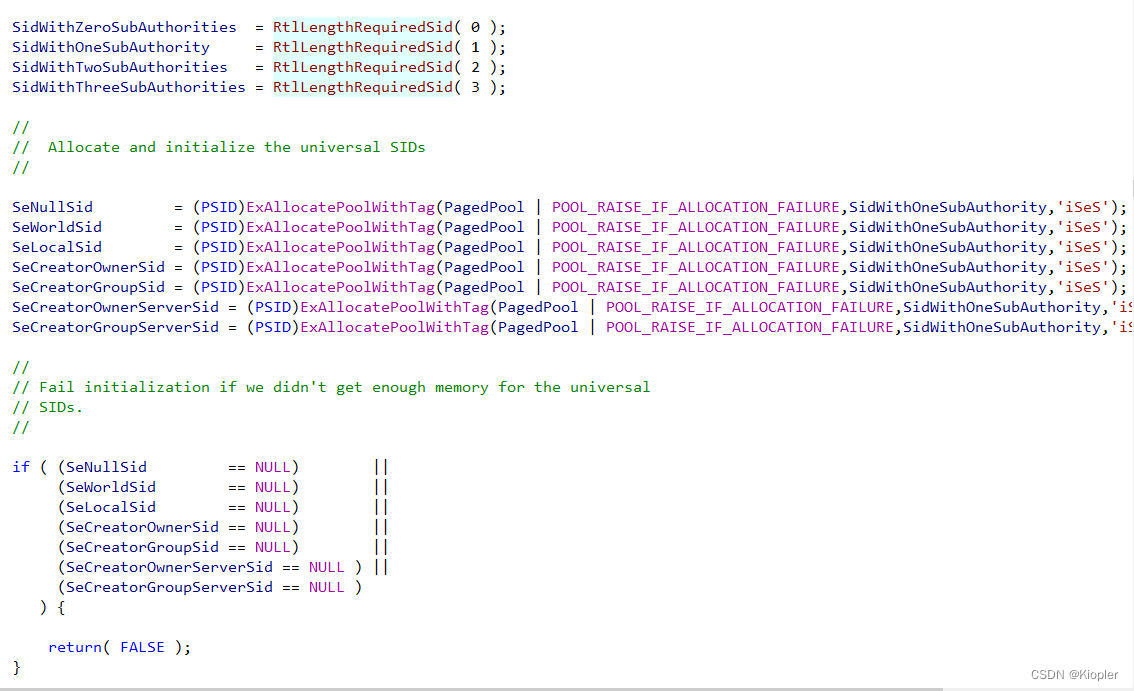This screenshot has height=691, width=1134.
Task: Click SeCreatorGroupSid assignment identifier
Action: tap(88, 287)
